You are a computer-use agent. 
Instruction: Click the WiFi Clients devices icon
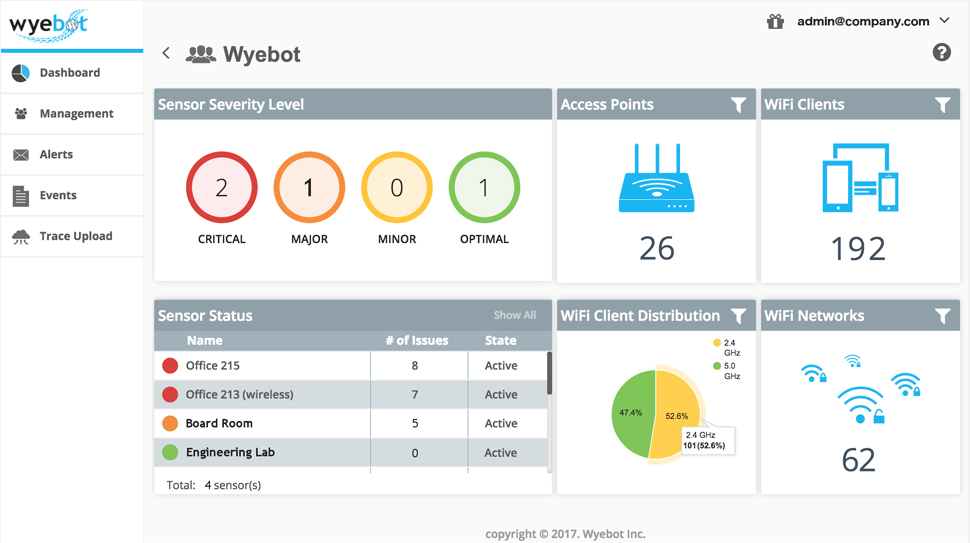(860, 178)
